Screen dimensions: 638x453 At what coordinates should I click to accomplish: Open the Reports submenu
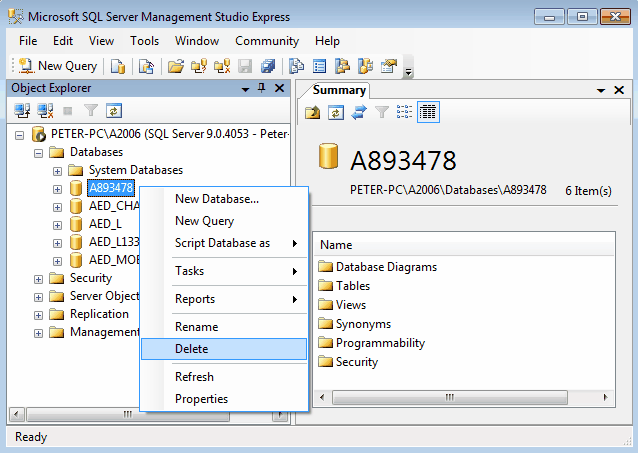(224, 299)
